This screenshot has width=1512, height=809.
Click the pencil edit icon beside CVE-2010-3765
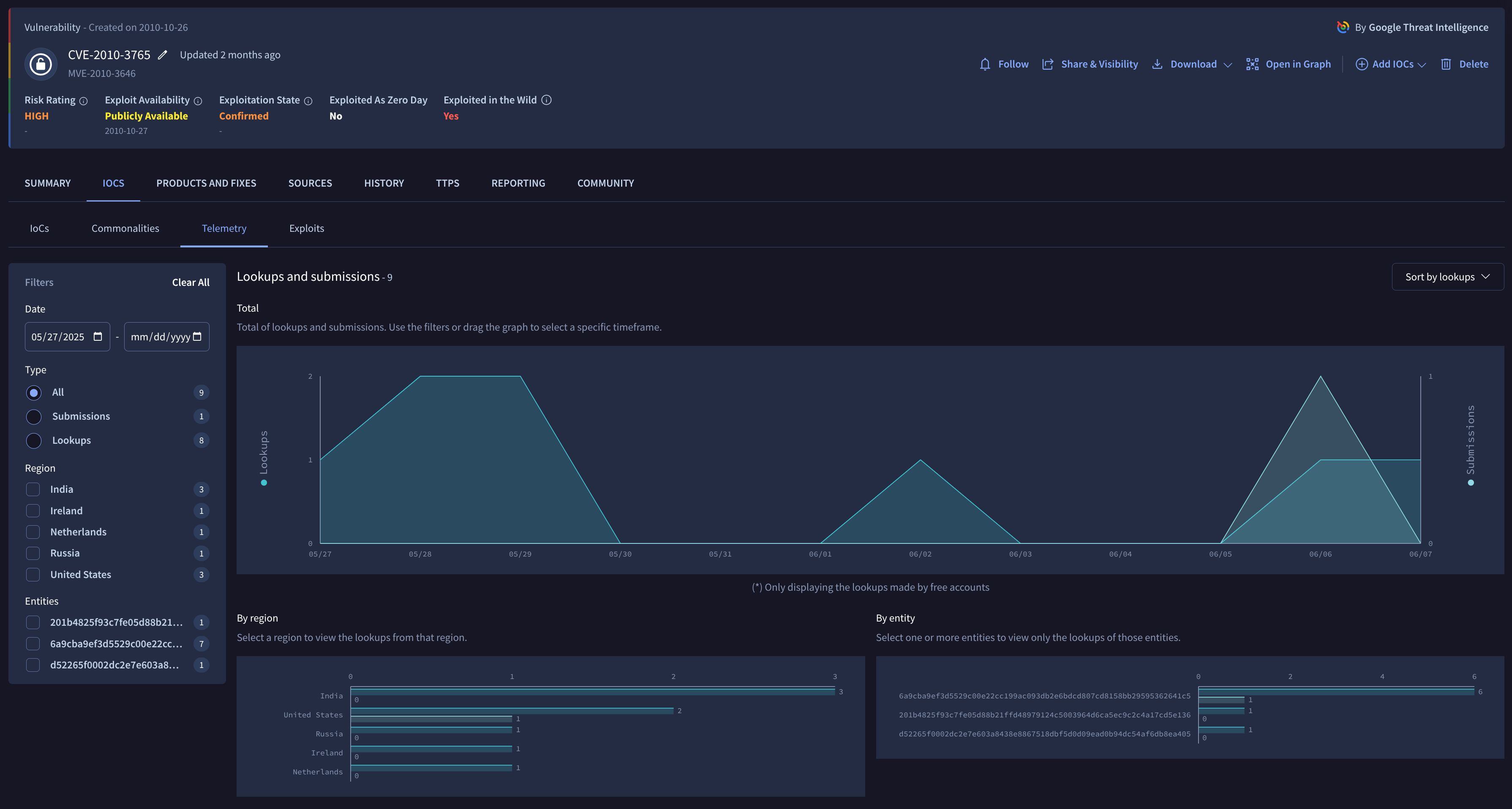click(x=163, y=55)
